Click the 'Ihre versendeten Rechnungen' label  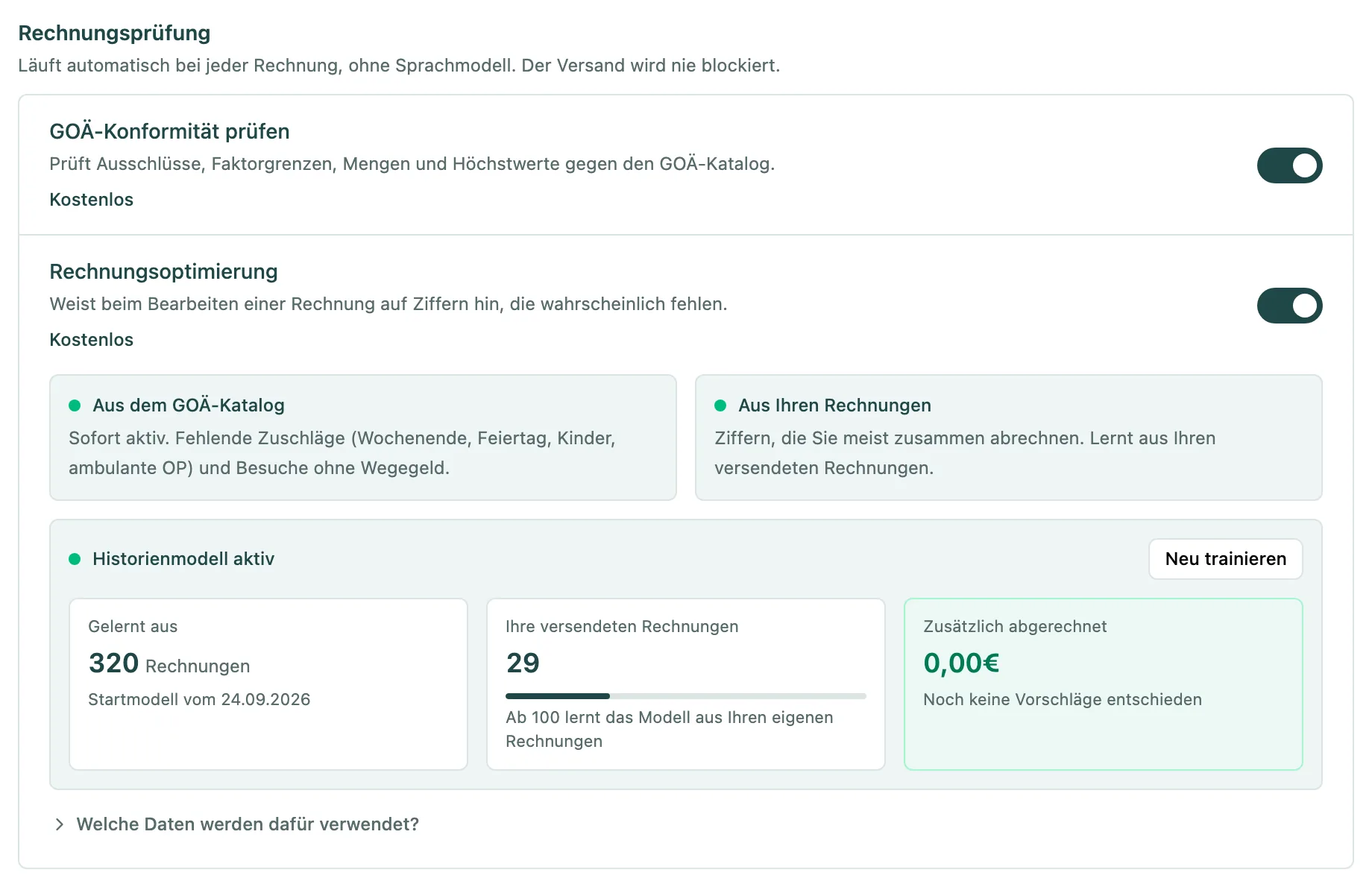click(622, 627)
